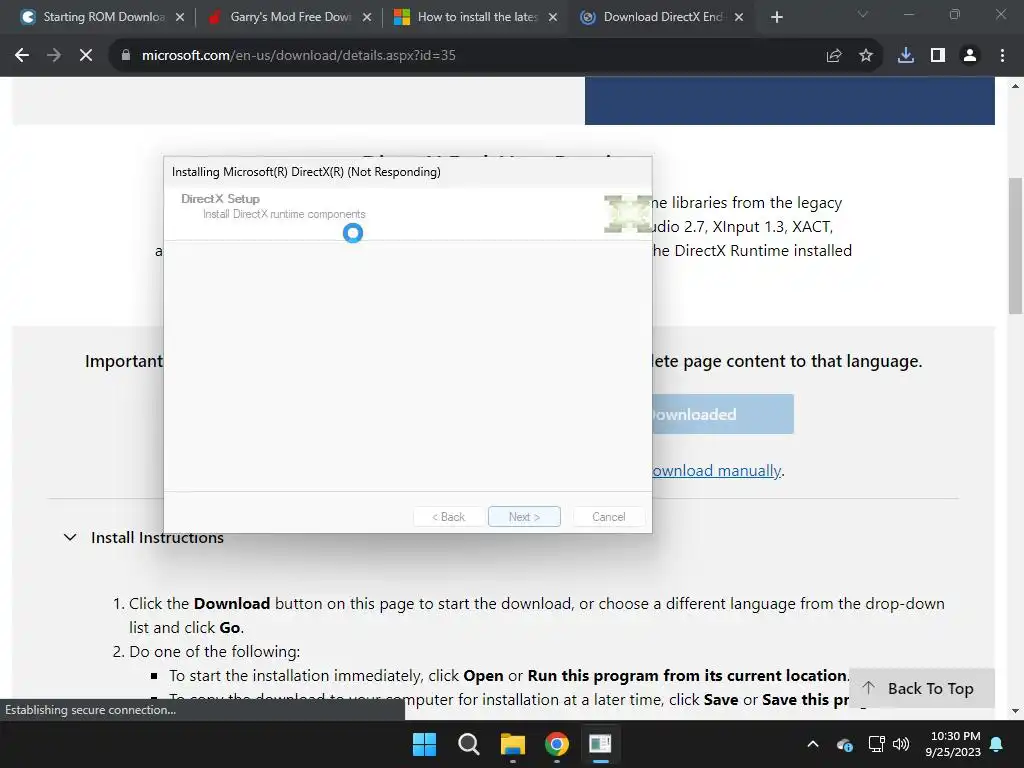
Task: Click the scrollbar down arrow
Action: click(1015, 711)
